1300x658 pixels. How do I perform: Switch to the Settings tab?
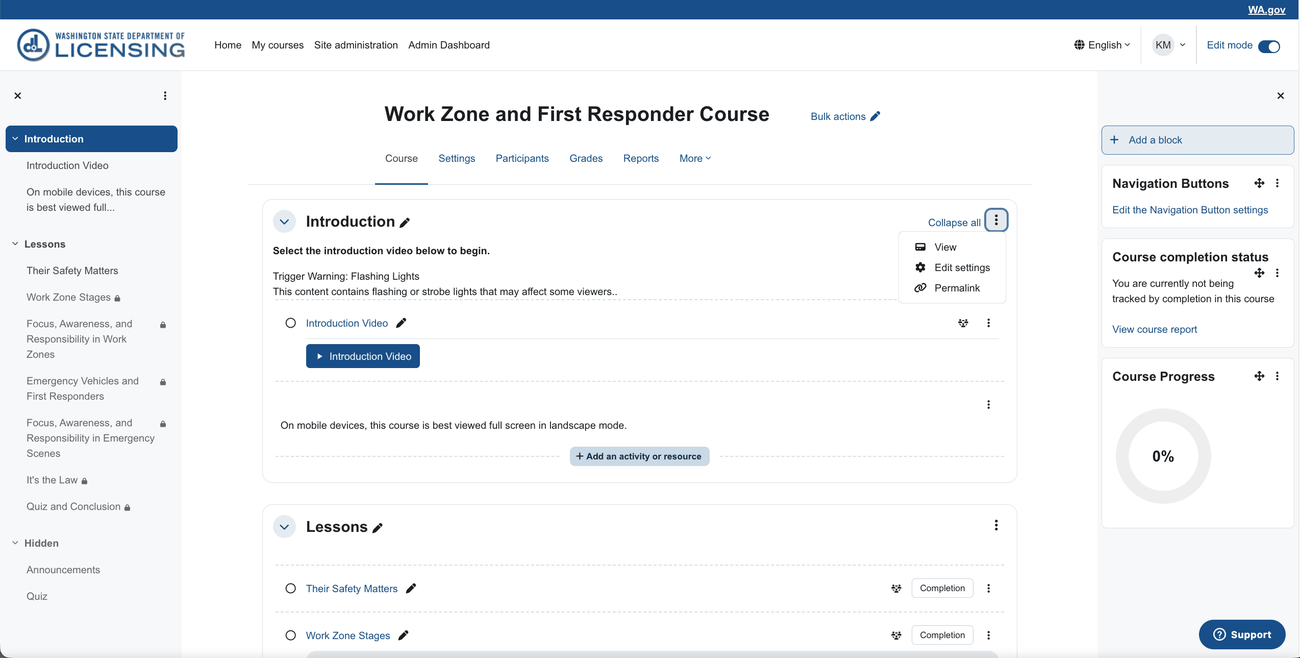457,158
